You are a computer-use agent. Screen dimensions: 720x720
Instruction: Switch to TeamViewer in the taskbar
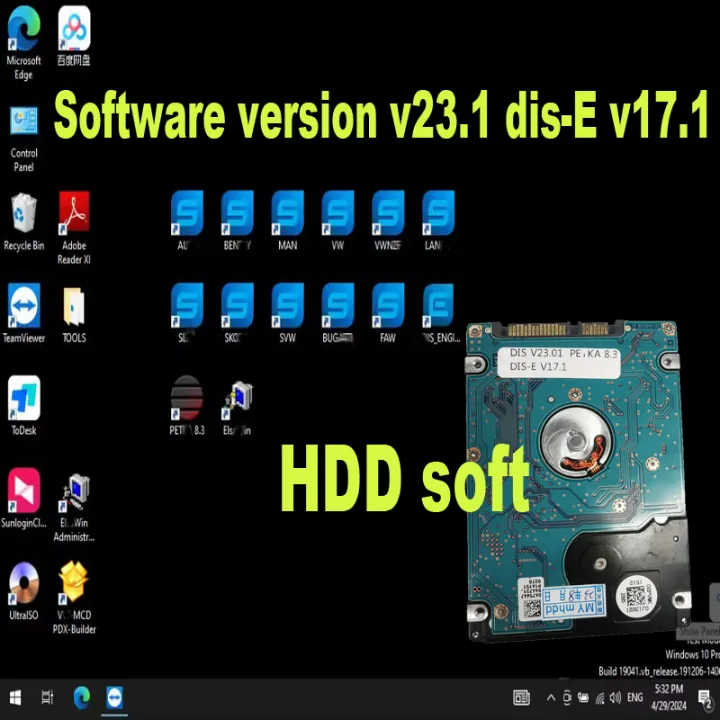114,698
